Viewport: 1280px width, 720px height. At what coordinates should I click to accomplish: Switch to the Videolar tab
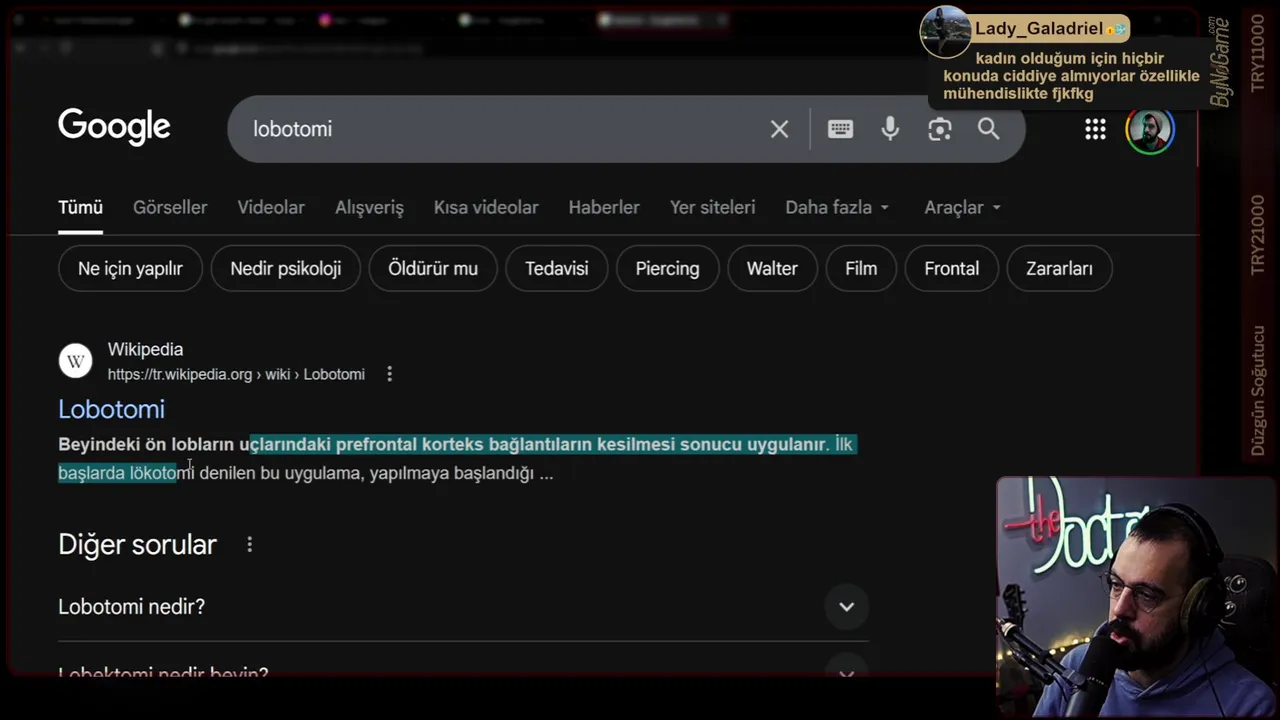(x=271, y=208)
